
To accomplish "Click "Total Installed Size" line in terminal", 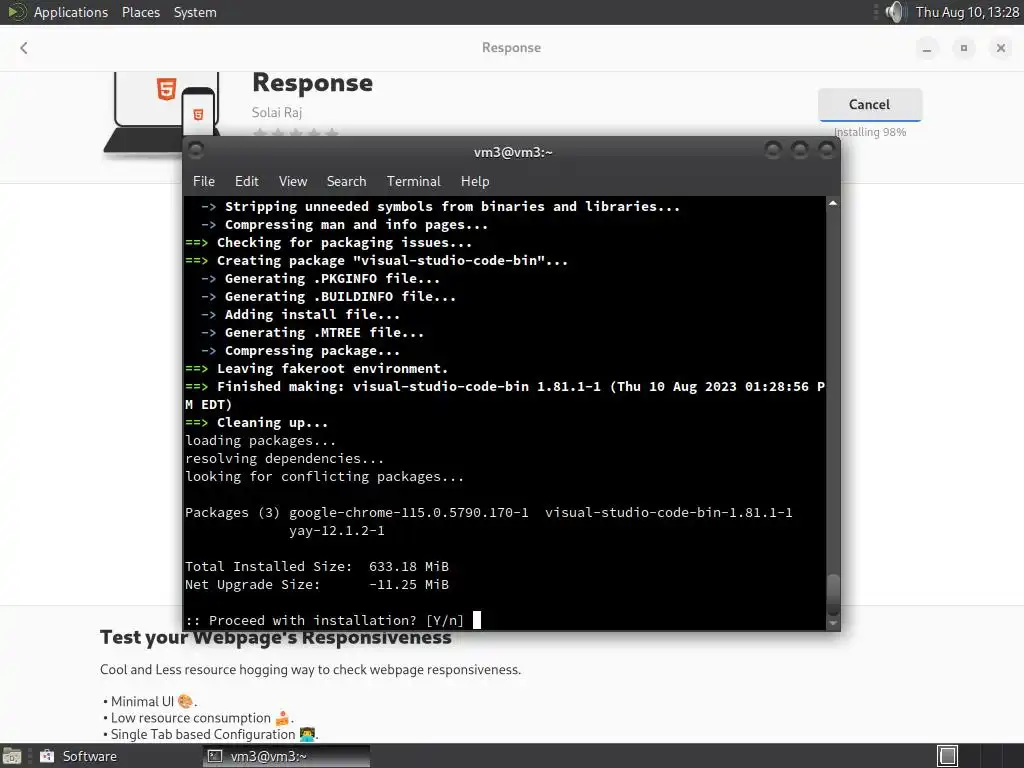I will click(x=317, y=566).
